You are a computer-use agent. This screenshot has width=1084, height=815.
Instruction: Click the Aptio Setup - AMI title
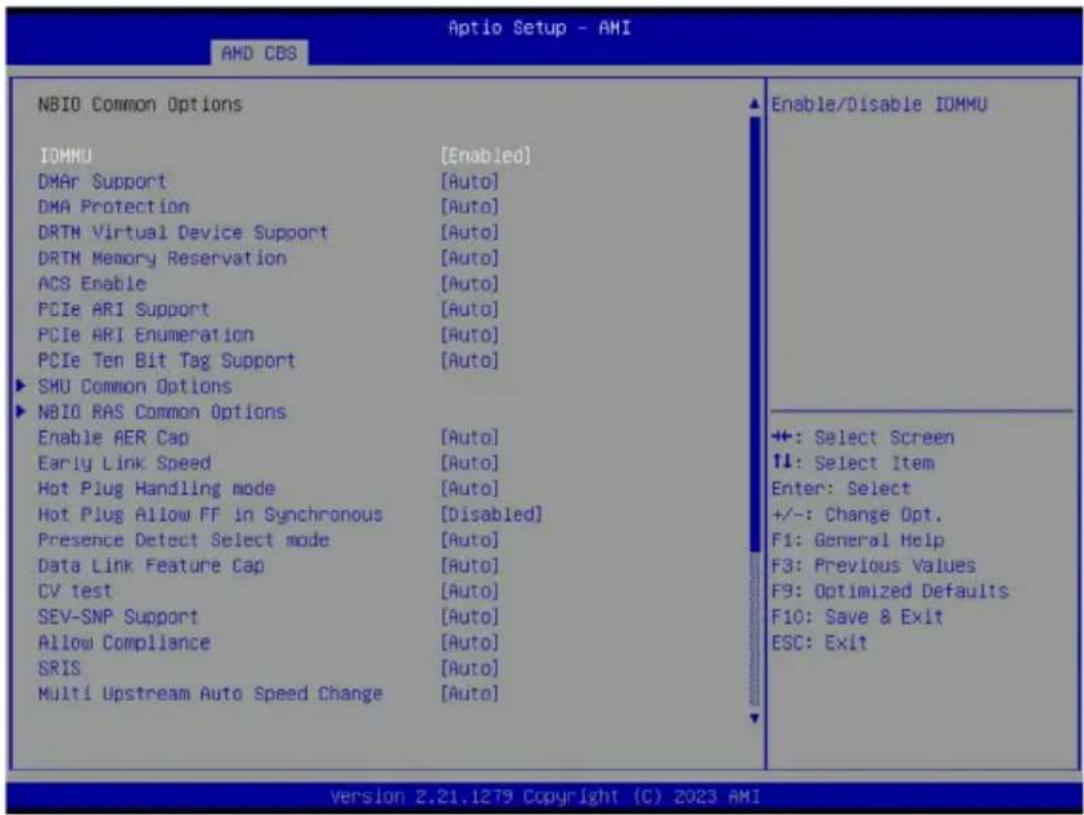point(539,28)
